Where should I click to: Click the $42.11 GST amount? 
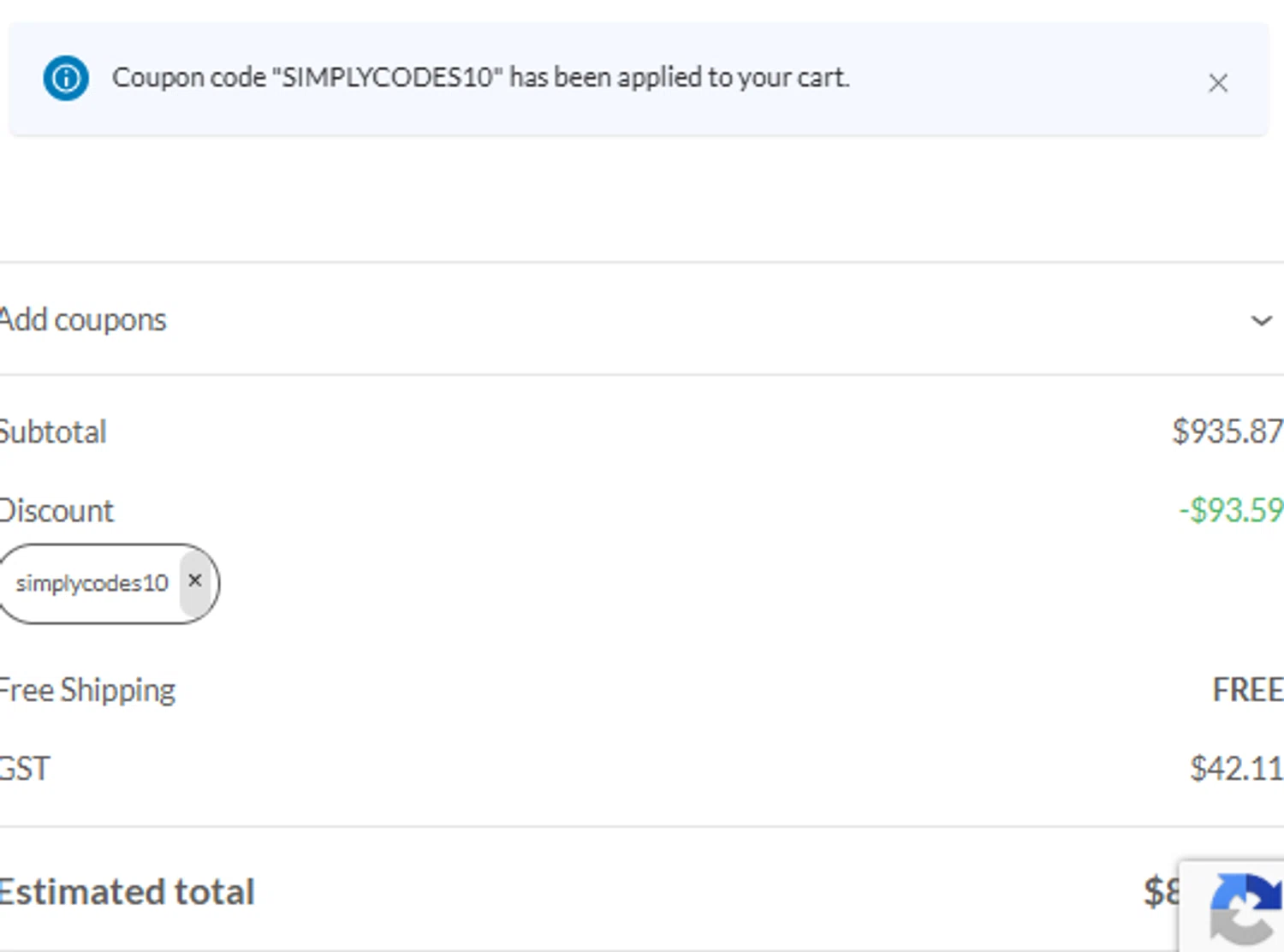[1235, 769]
